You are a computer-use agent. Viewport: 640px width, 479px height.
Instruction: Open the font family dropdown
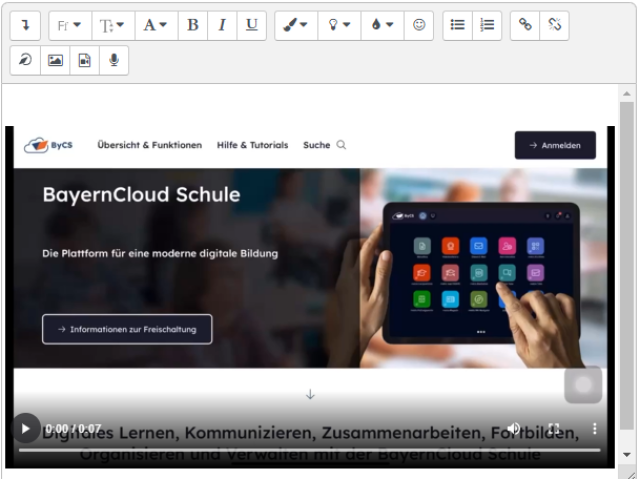click(69, 26)
